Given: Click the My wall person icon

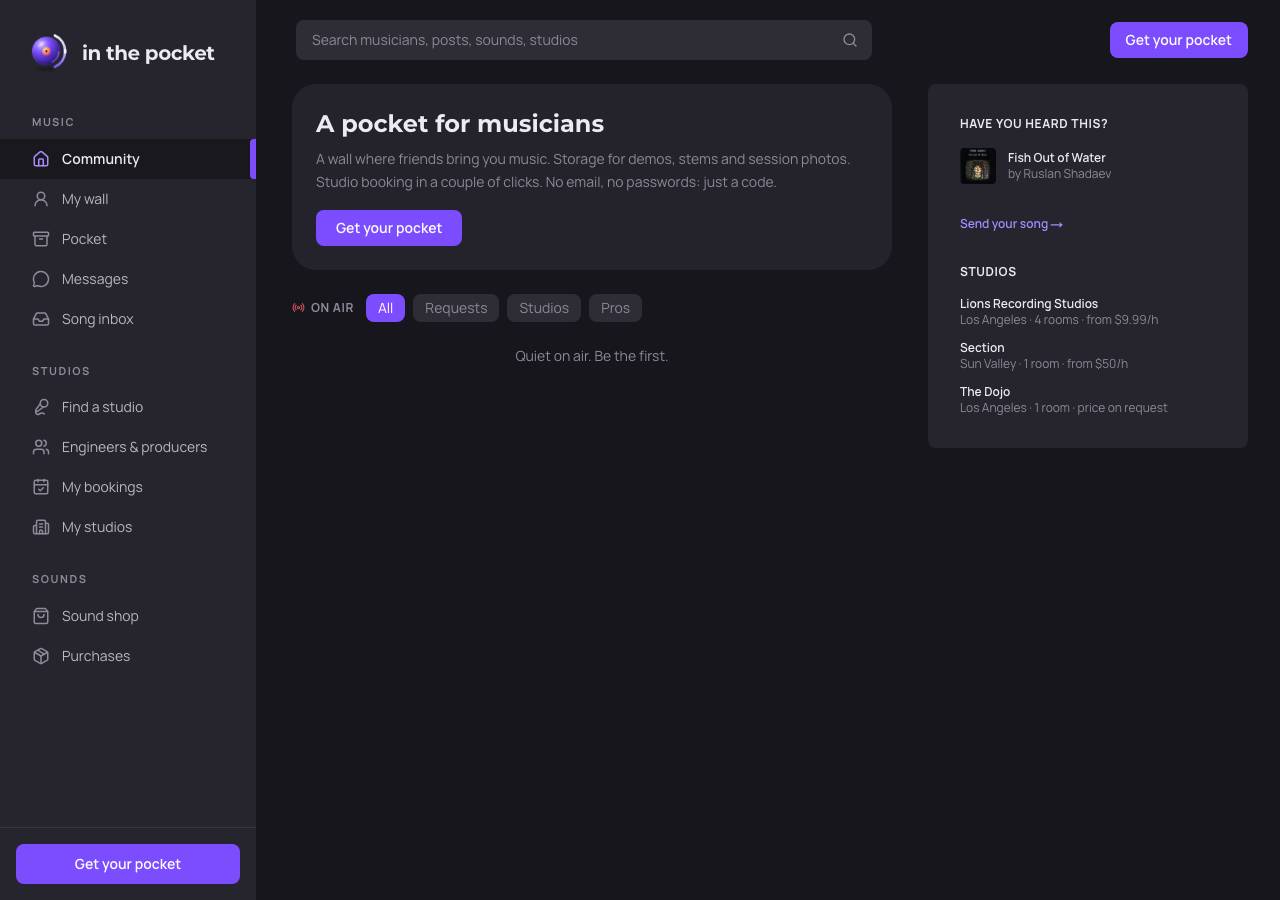Looking at the screenshot, I should (41, 199).
